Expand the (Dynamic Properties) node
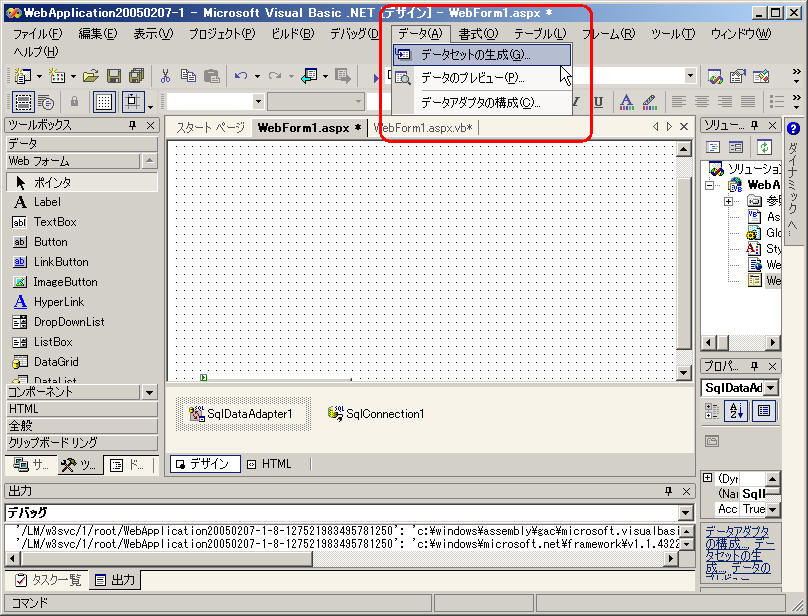Viewport: 808px width, 616px height. point(708,479)
